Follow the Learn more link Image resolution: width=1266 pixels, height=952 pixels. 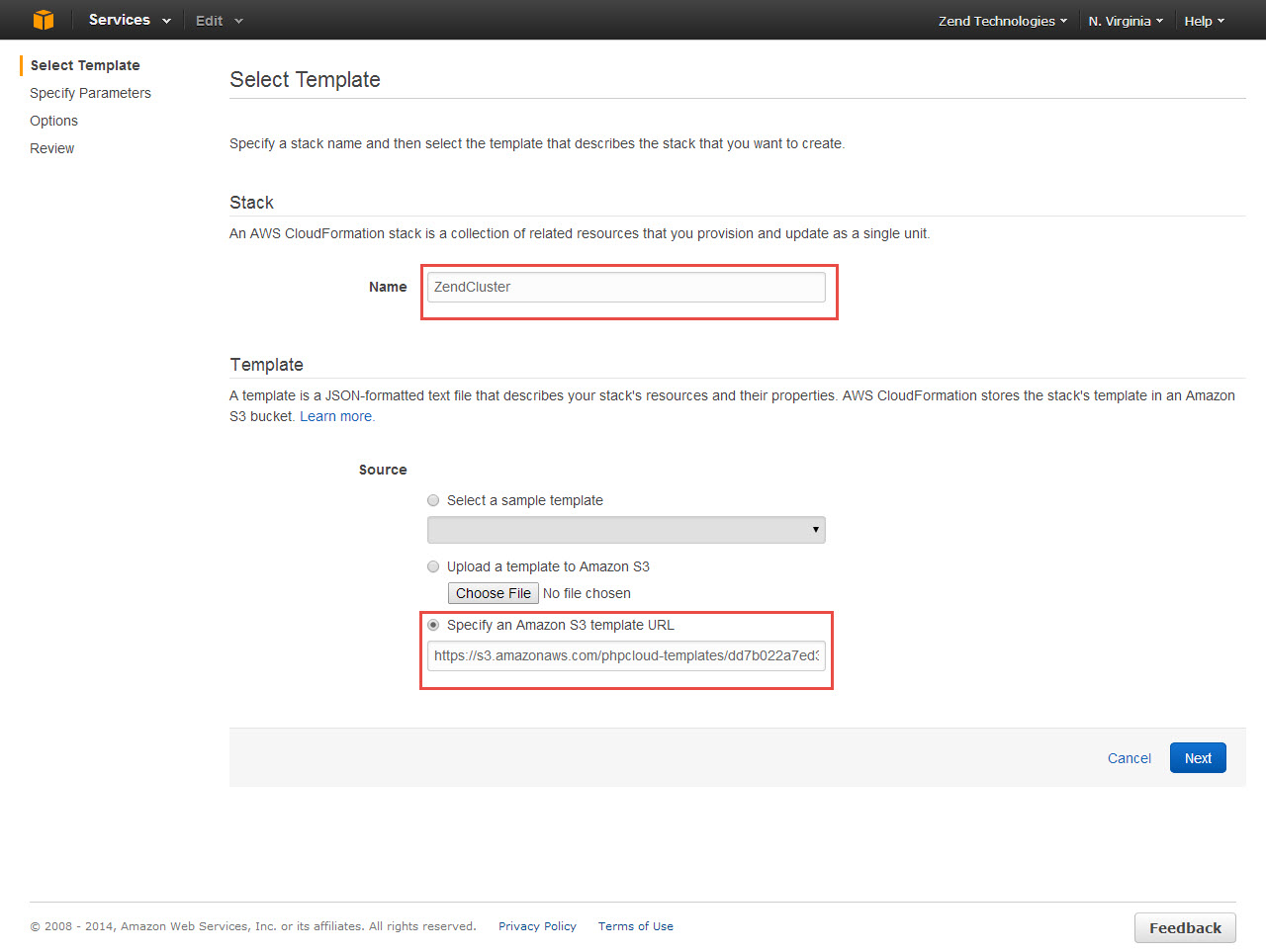336,416
